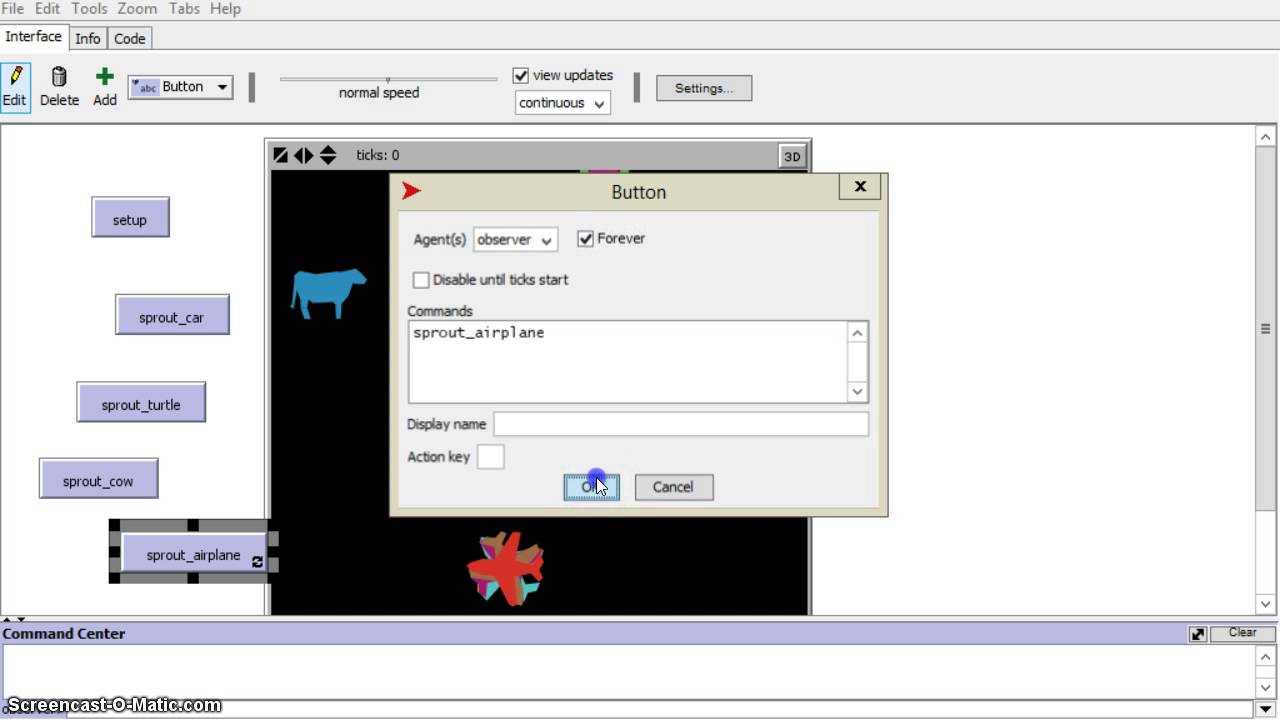The image size is (1280, 720).
Task: Click the Command Center expand arrow icon
Action: click(1198, 634)
